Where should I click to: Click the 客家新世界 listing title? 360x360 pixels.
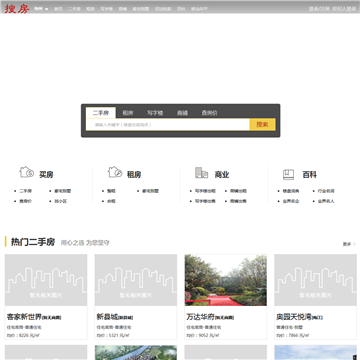24,317
